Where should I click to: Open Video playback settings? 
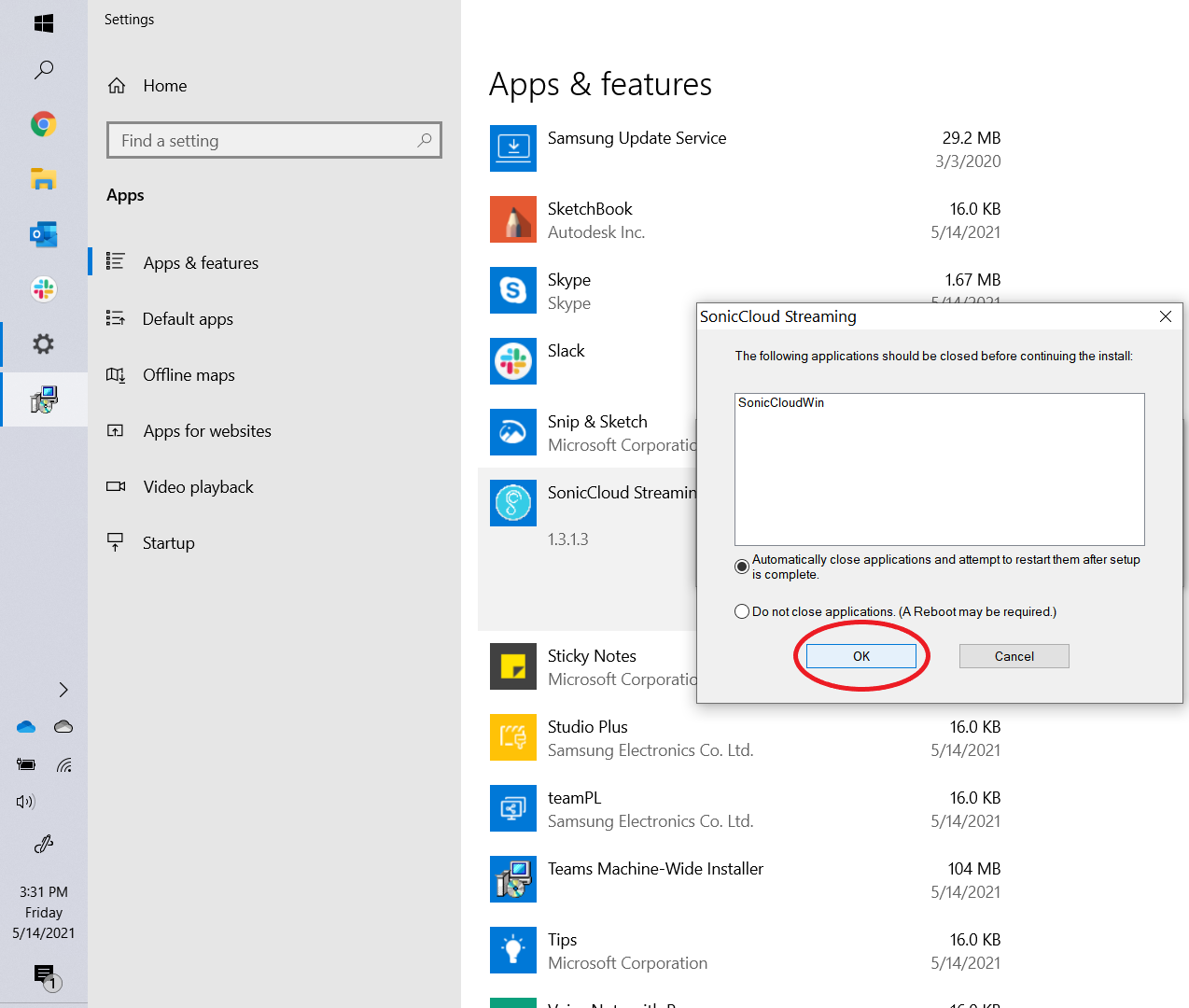[x=198, y=487]
